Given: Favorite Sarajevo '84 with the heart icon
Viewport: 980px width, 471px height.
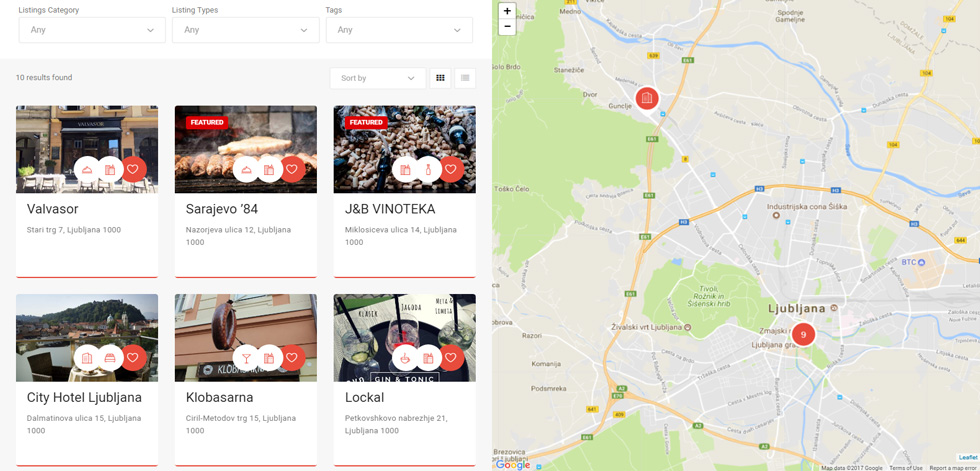Looking at the screenshot, I should (x=292, y=169).
